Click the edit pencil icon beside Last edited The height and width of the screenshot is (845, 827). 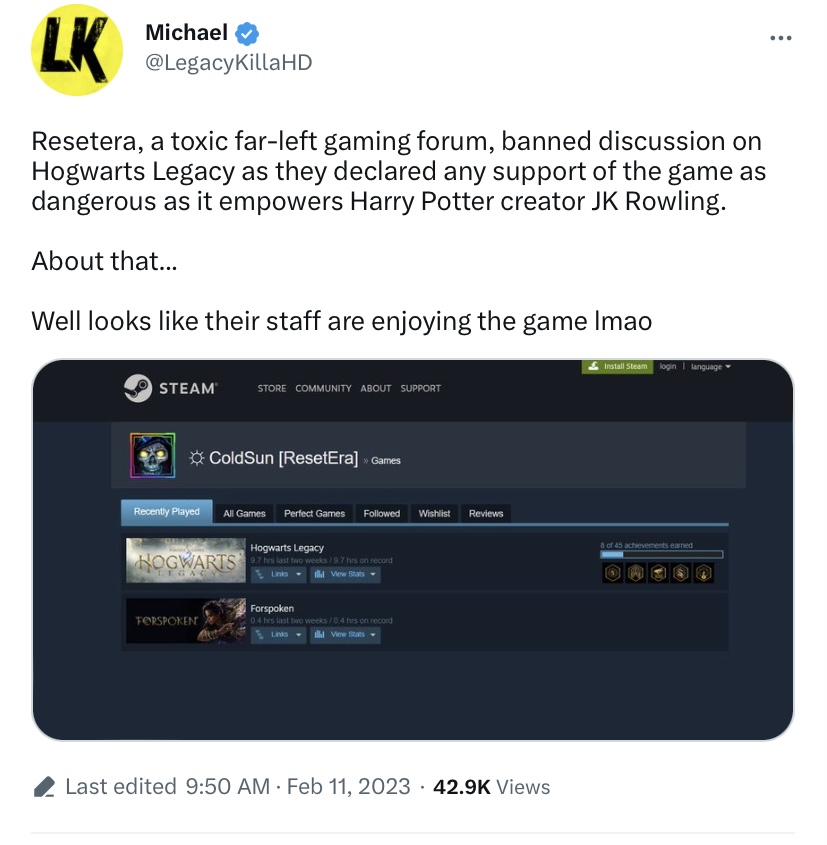click(x=44, y=787)
